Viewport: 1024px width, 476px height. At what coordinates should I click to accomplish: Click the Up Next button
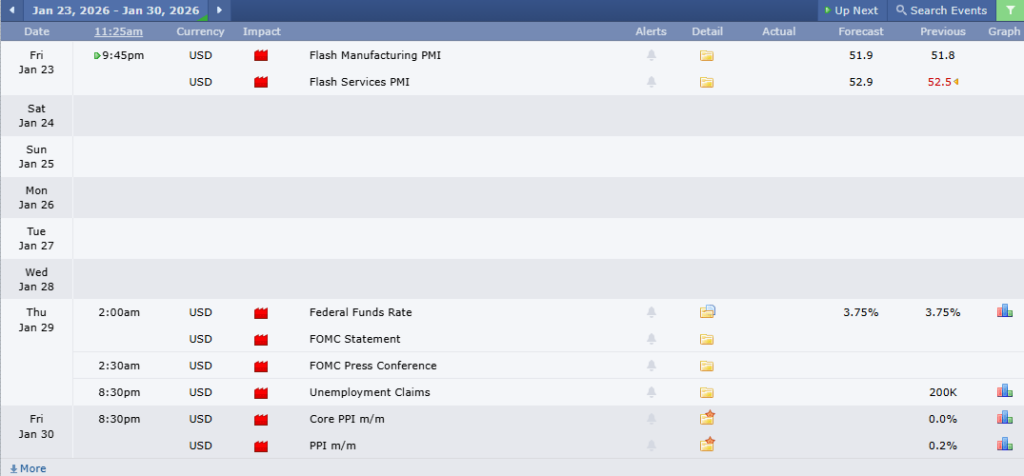pyautogui.click(x=851, y=10)
